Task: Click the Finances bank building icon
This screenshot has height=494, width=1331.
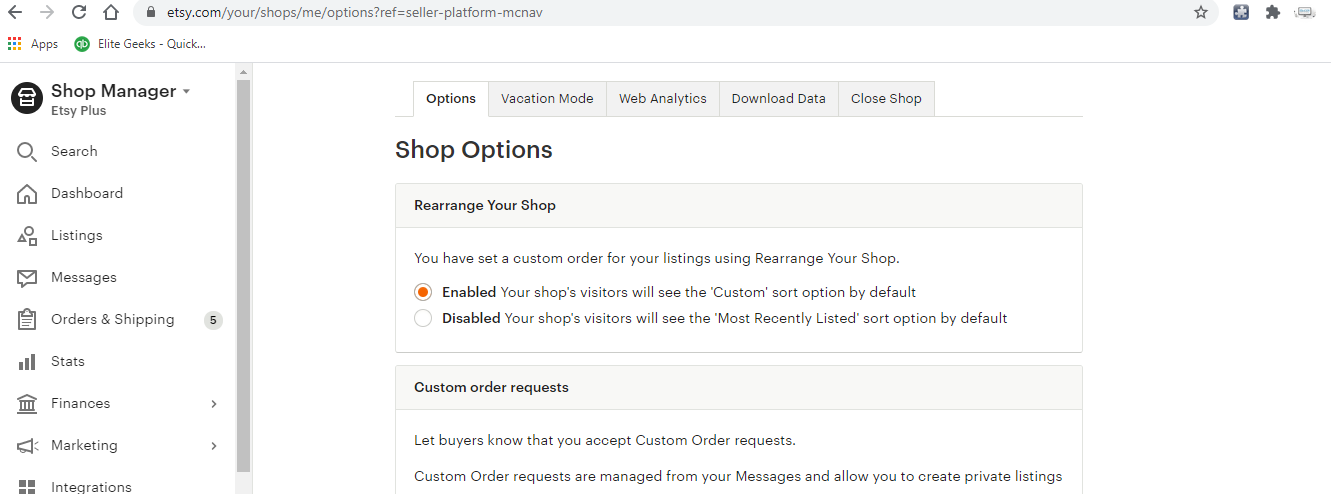Action: tap(27, 404)
